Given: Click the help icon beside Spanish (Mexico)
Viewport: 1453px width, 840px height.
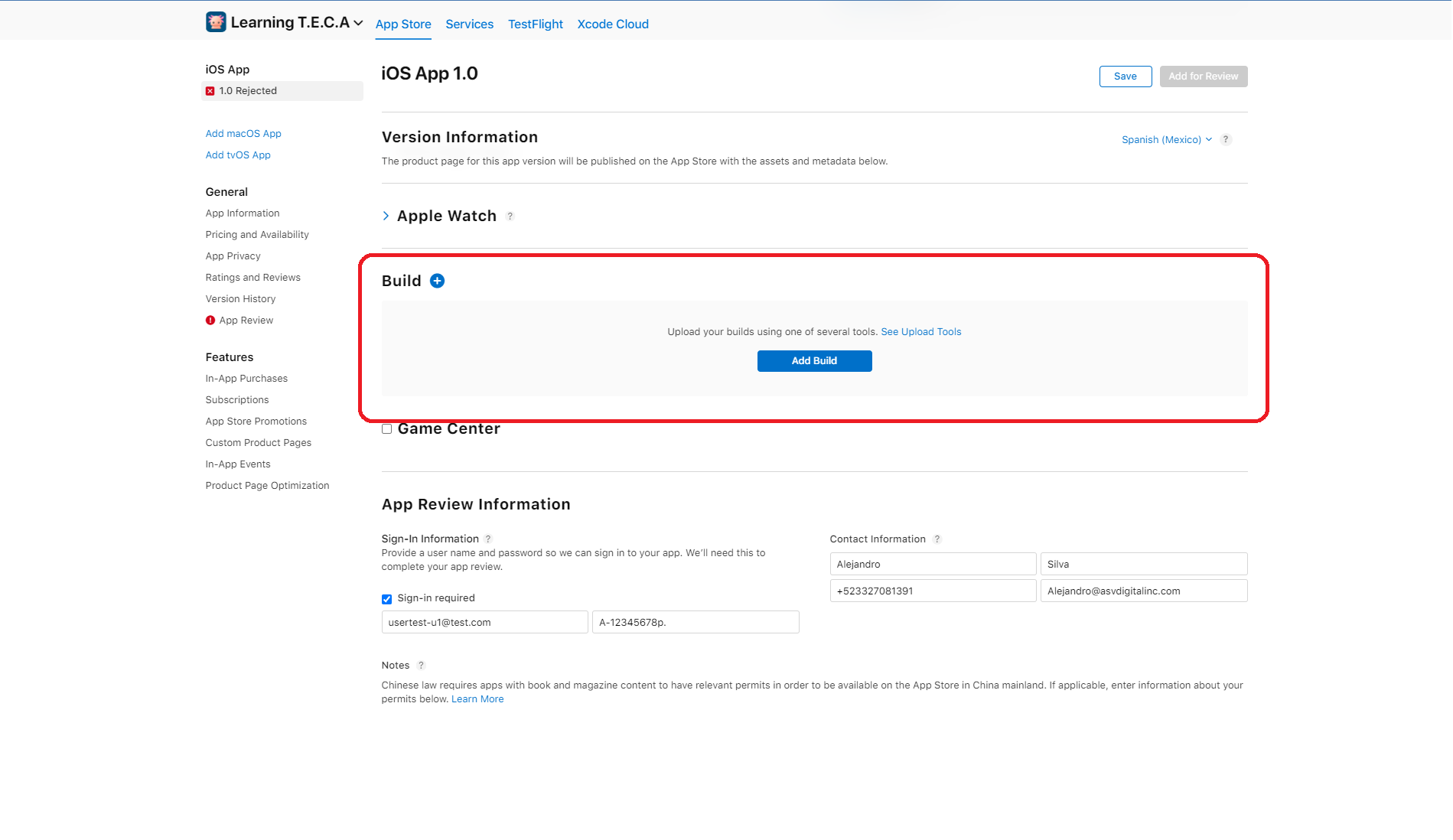Looking at the screenshot, I should tap(1226, 139).
